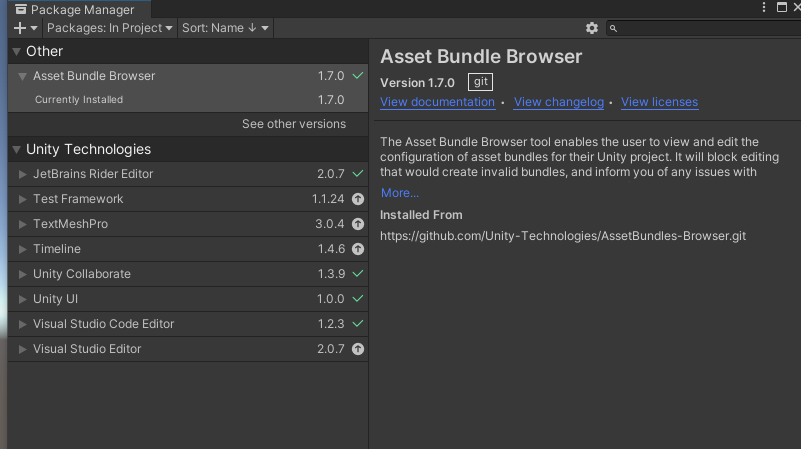Screen dimensions: 801x449
Task: Open the window options kebab menu
Action: coord(764,7)
